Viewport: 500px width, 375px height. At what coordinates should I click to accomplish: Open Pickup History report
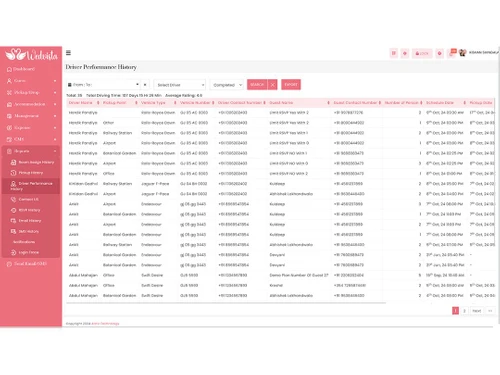pos(31,173)
